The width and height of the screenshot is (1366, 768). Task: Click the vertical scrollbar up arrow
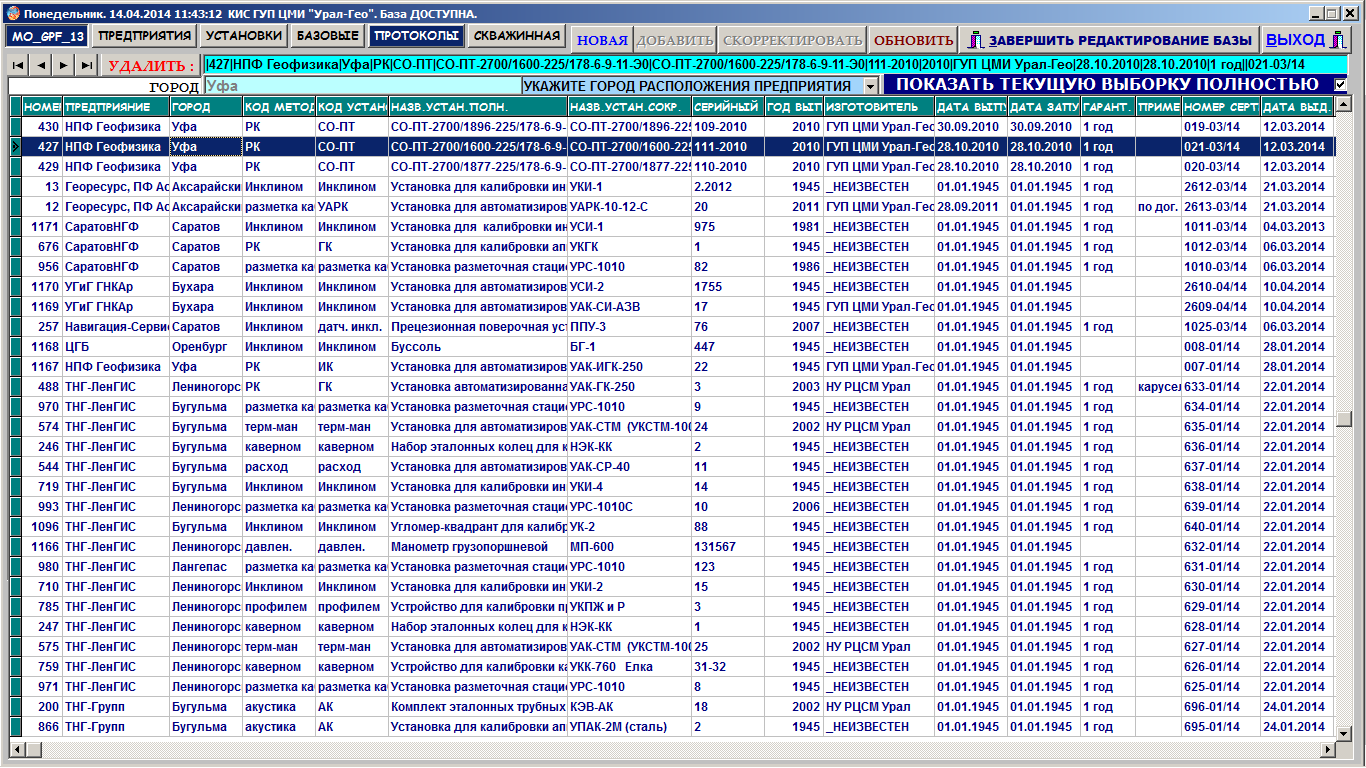click(x=1346, y=104)
